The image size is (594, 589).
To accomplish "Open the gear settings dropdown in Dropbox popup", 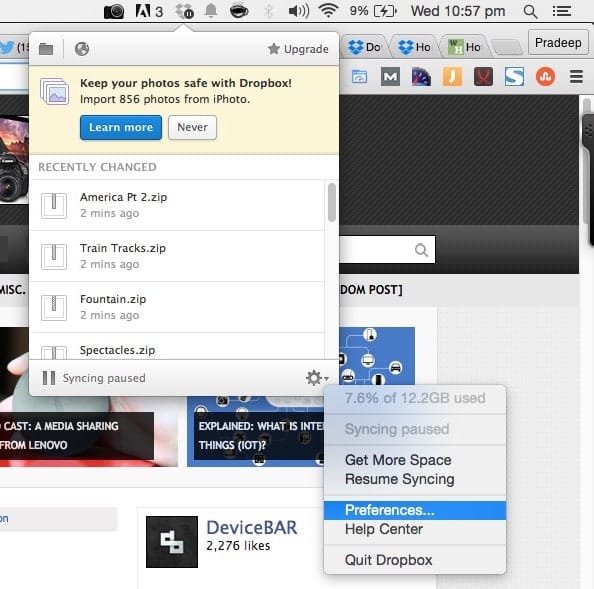I will [x=317, y=378].
